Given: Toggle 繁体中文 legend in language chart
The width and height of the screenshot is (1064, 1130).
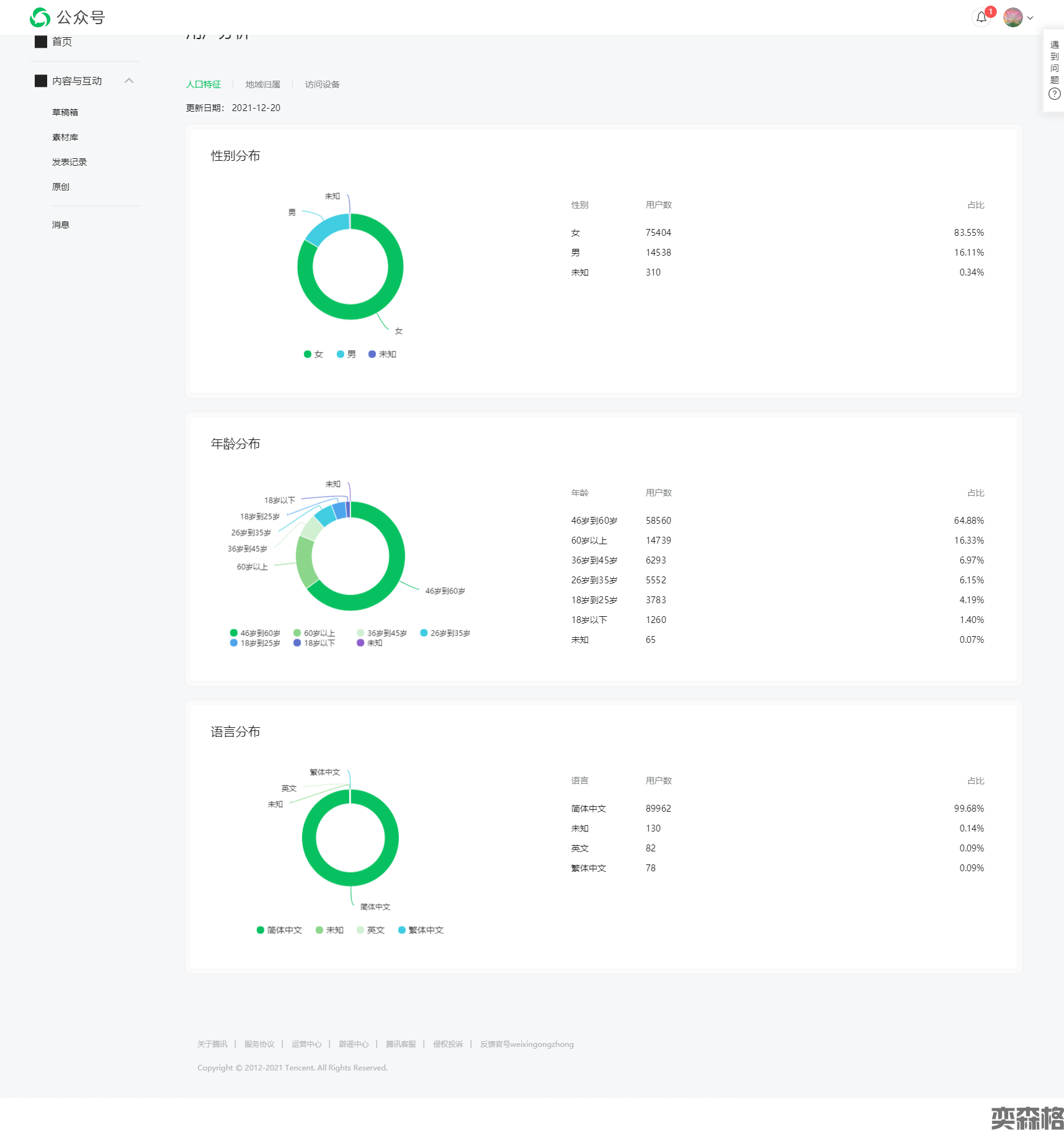Looking at the screenshot, I should coord(421,930).
